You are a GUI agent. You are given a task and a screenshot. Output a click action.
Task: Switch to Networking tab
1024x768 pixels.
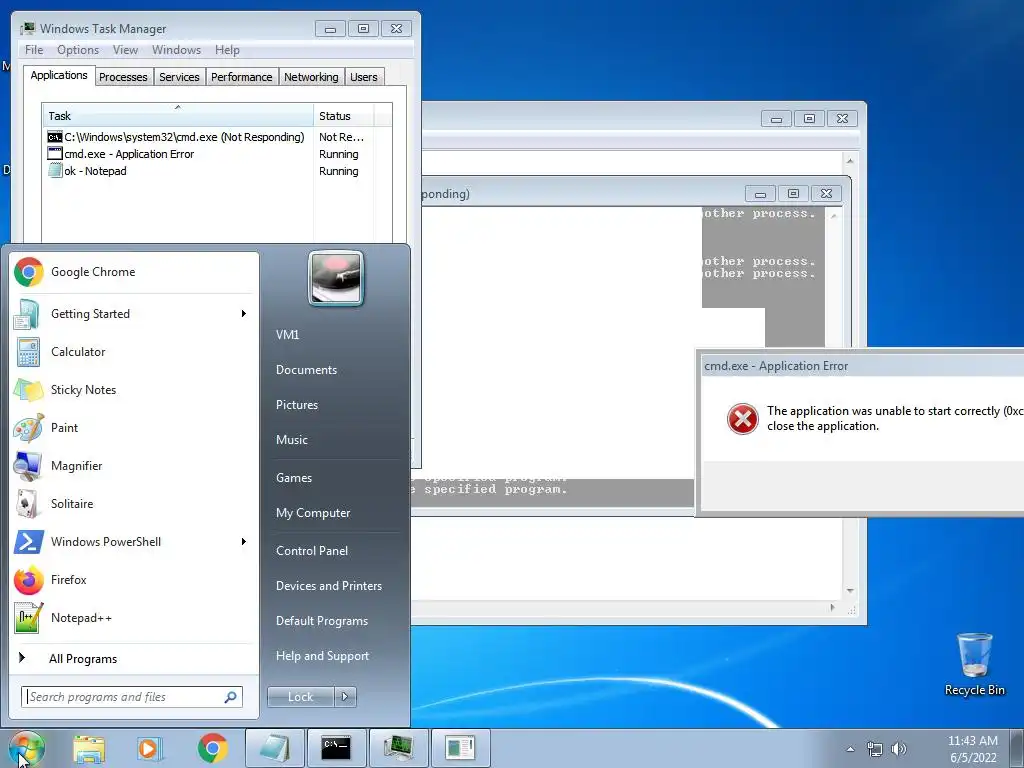(311, 77)
